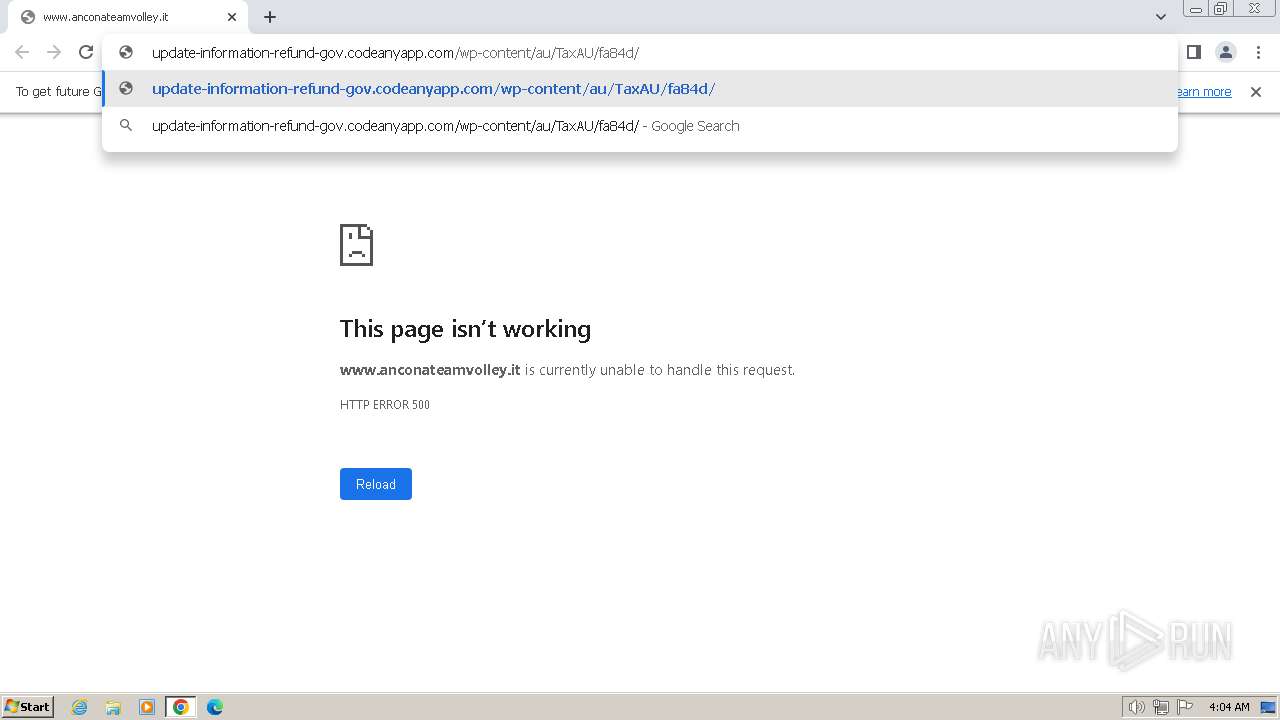
Task: Dismiss the info bar with X
Action: point(1256,92)
